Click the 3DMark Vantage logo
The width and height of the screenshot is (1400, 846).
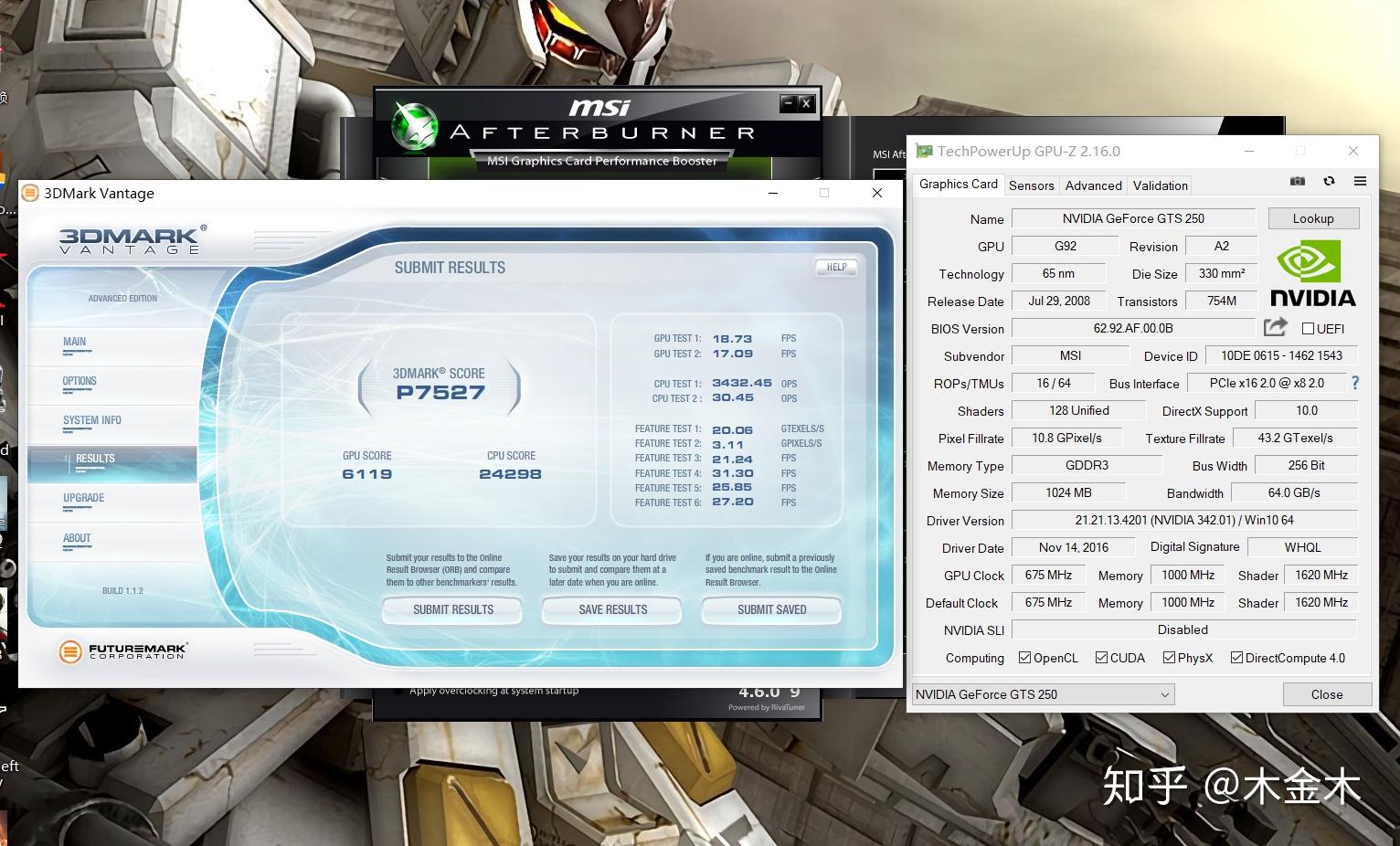(x=132, y=238)
